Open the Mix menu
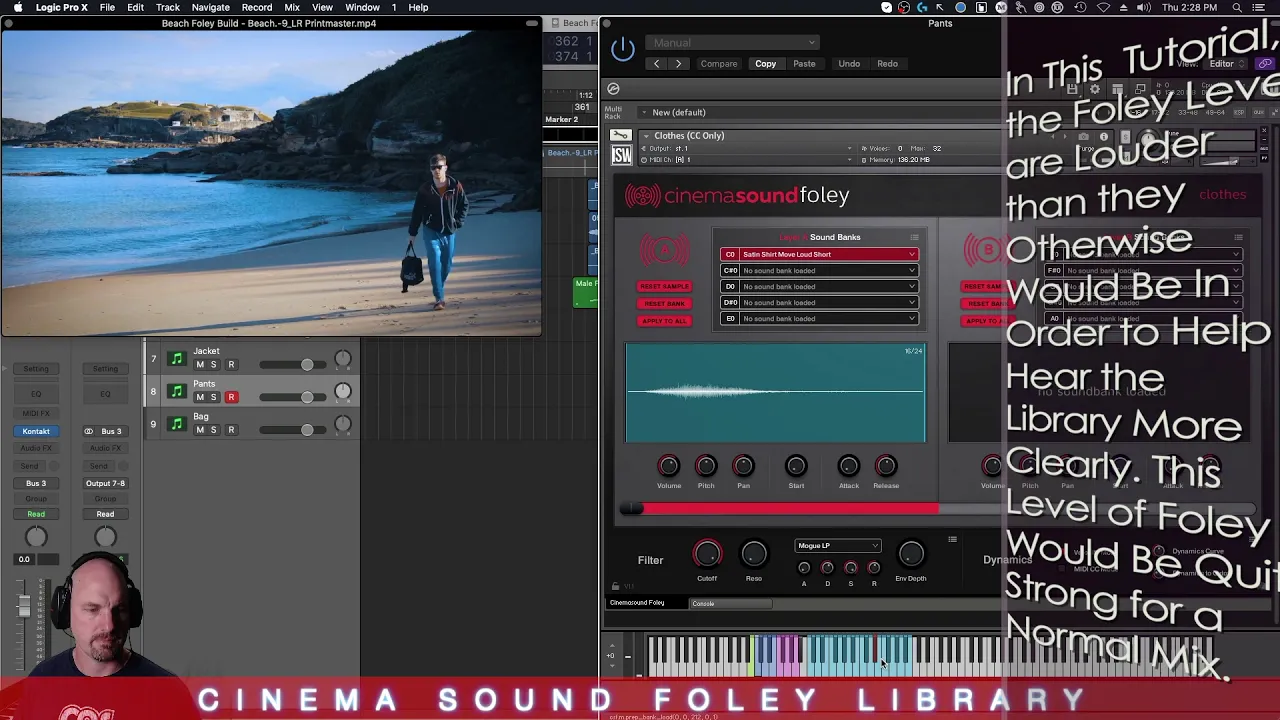 (292, 7)
